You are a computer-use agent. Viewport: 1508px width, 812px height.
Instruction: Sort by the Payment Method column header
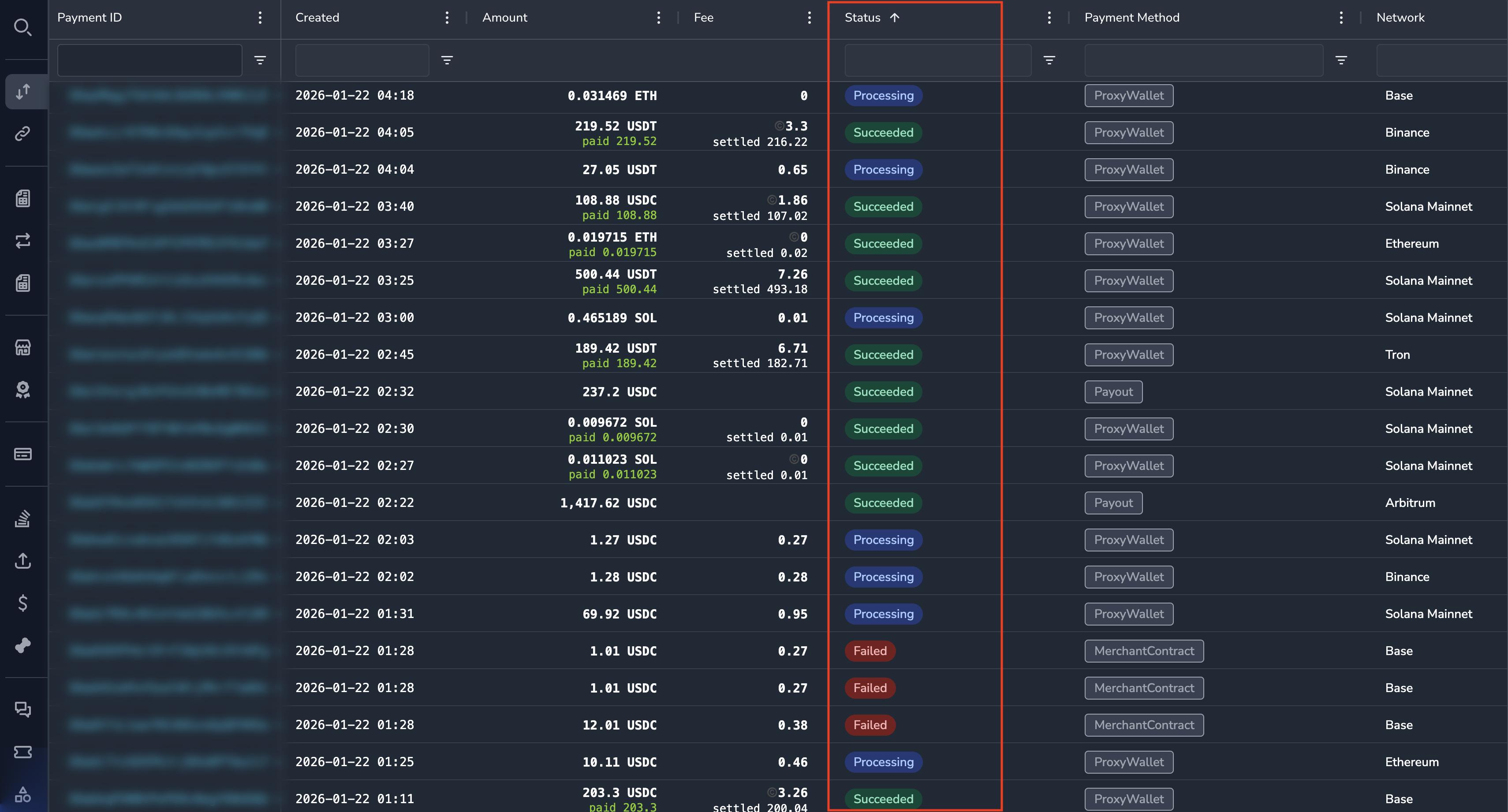click(x=1131, y=18)
